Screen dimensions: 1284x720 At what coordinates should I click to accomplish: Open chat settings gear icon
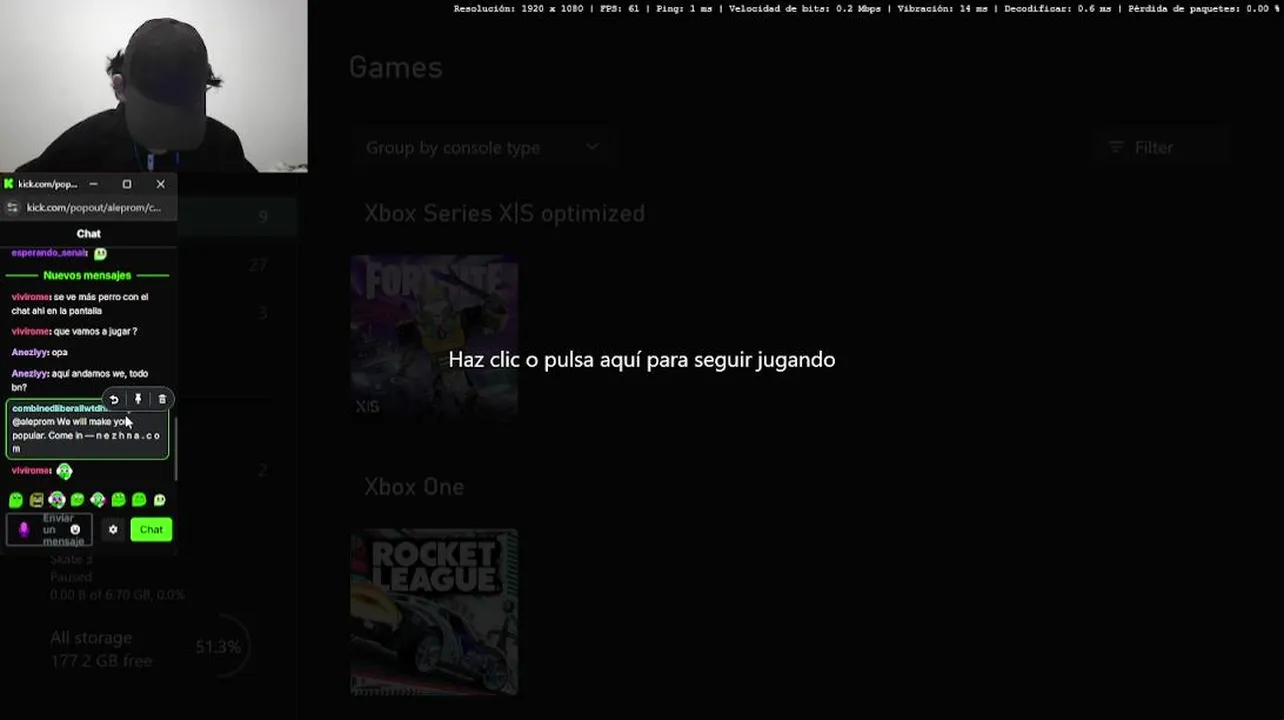click(x=113, y=529)
